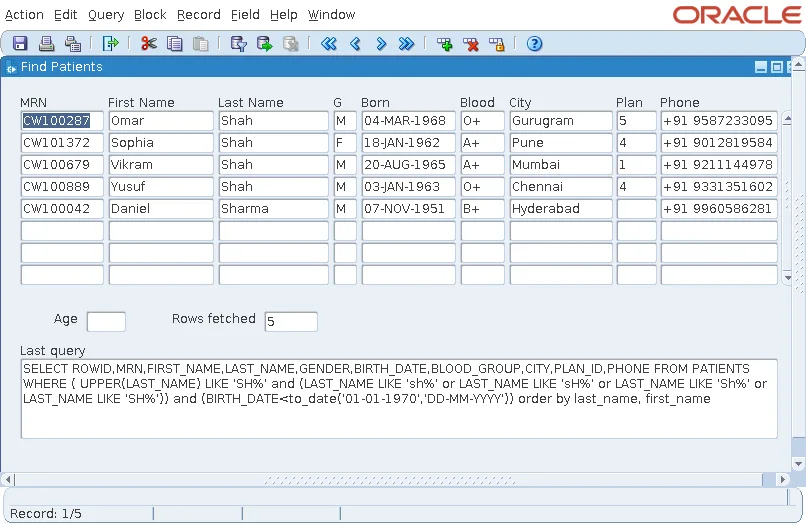The width and height of the screenshot is (806, 529).
Task: Click the Copy icon
Action: point(175,44)
